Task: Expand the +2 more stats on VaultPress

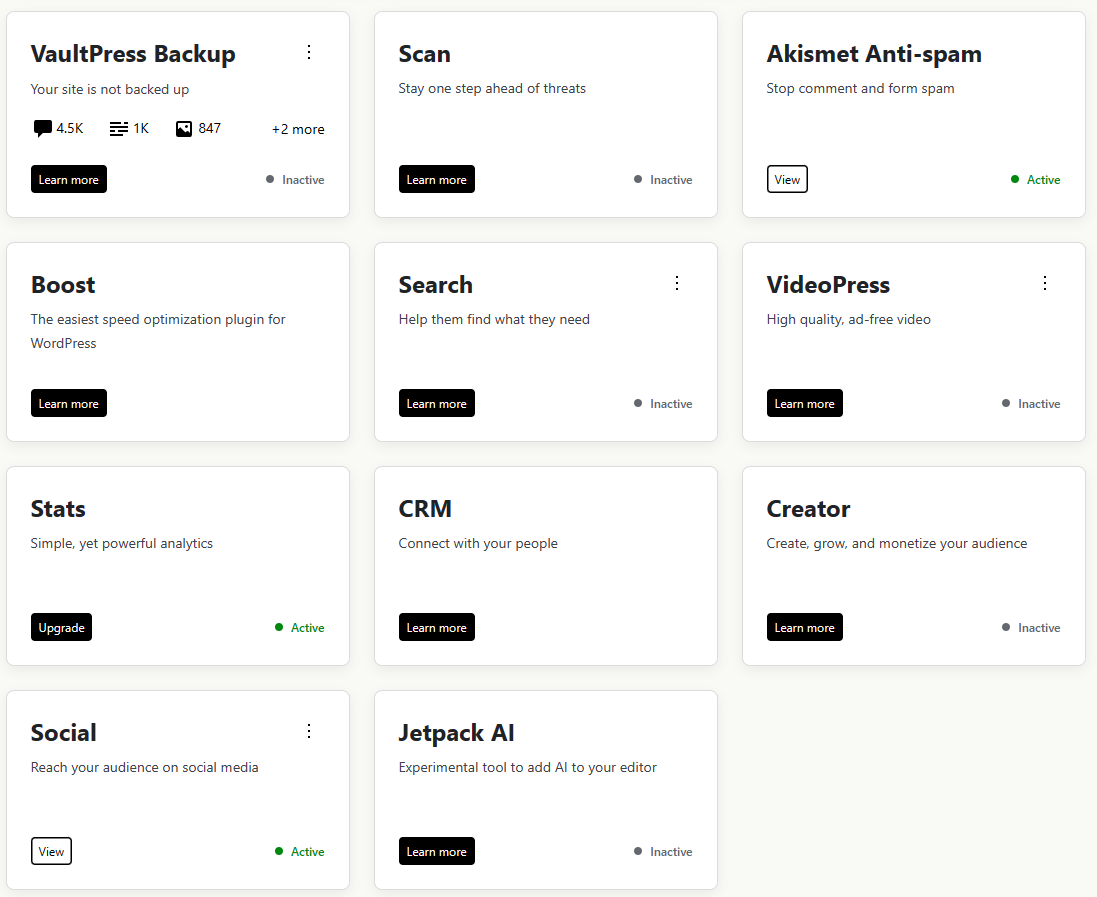Action: (298, 128)
